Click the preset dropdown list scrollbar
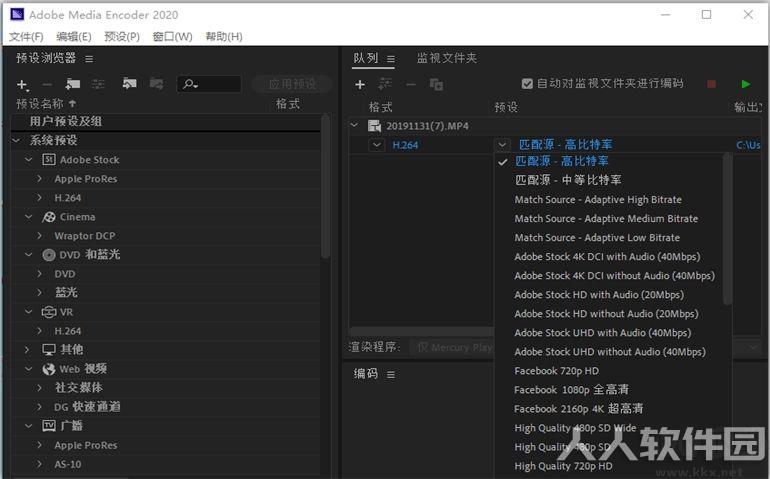This screenshot has width=770, height=479. 727,228
